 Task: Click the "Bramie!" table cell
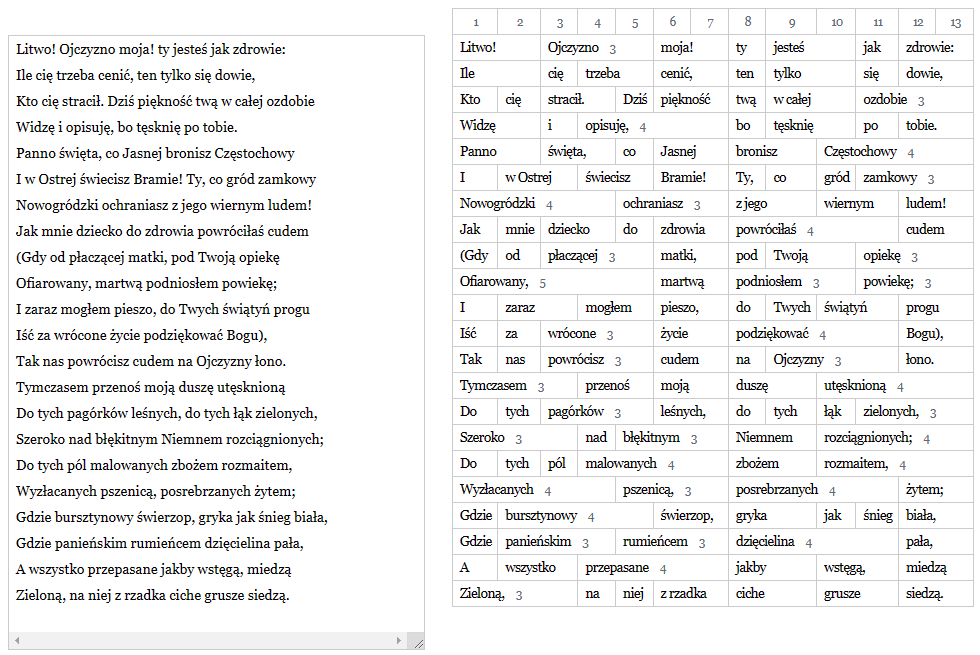(x=691, y=178)
